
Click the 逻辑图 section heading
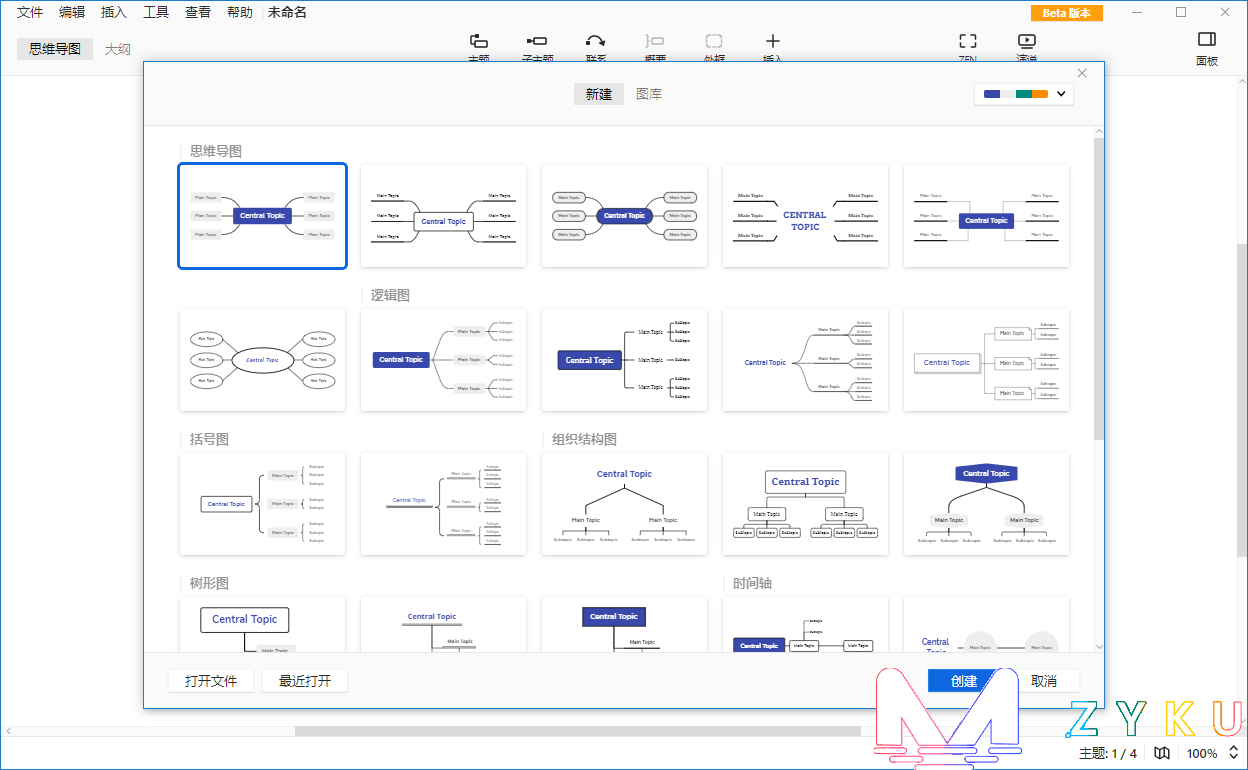(390, 295)
